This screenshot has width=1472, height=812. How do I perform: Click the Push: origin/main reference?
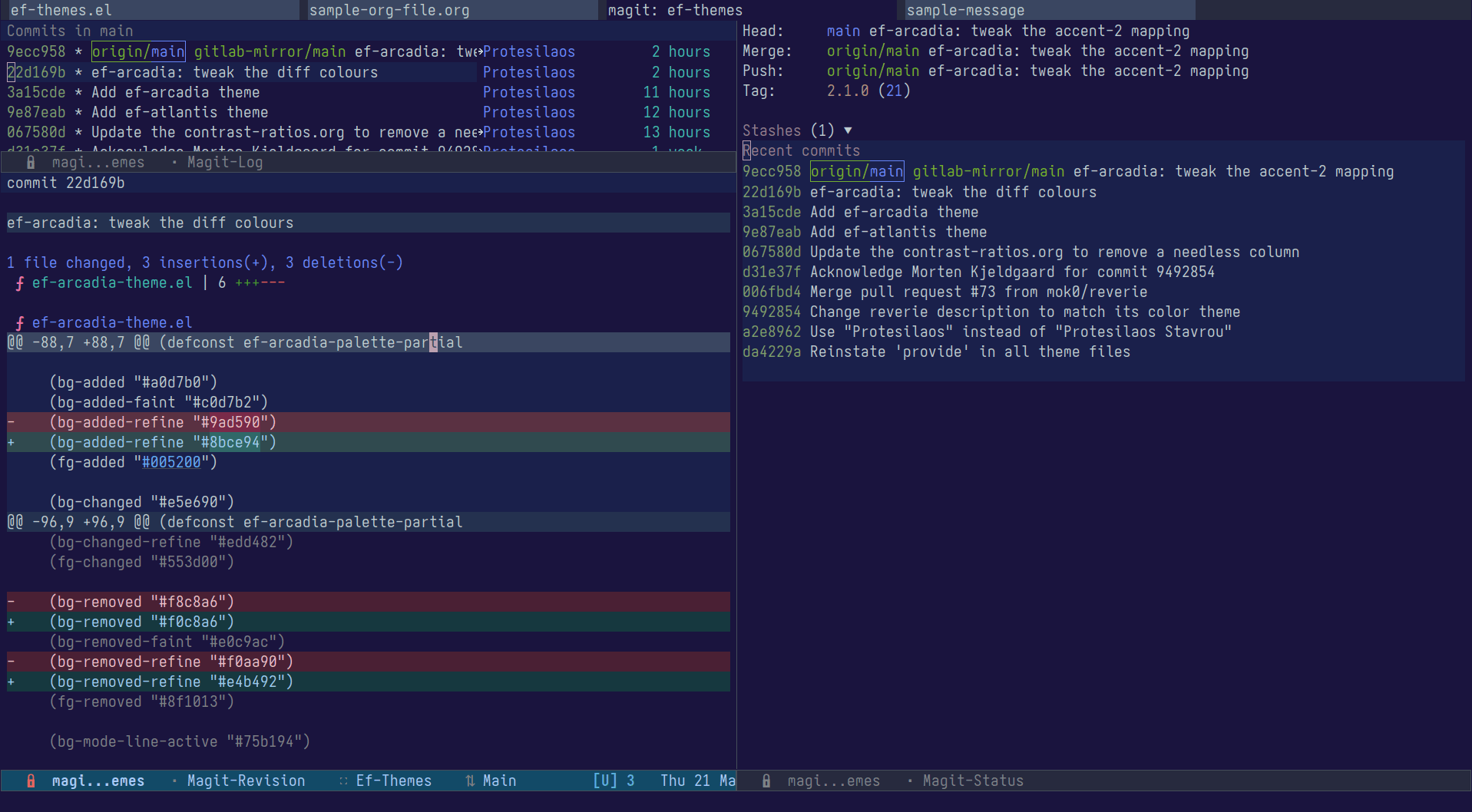pos(873,71)
